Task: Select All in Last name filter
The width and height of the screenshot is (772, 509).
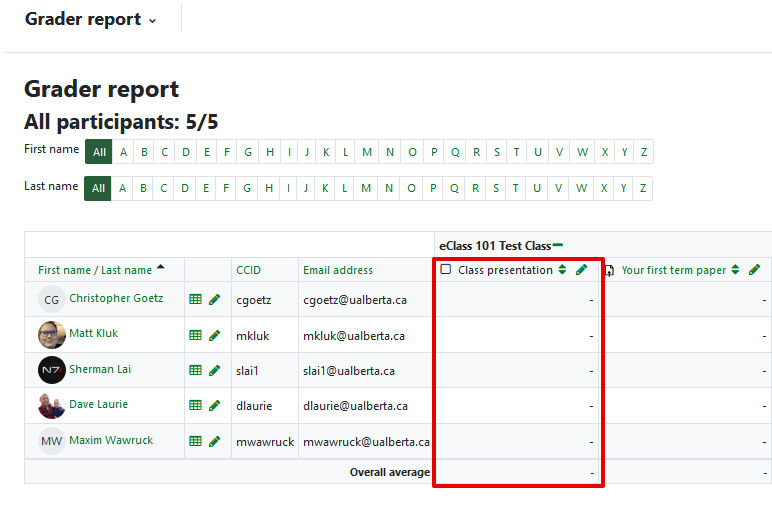Action: 98,188
